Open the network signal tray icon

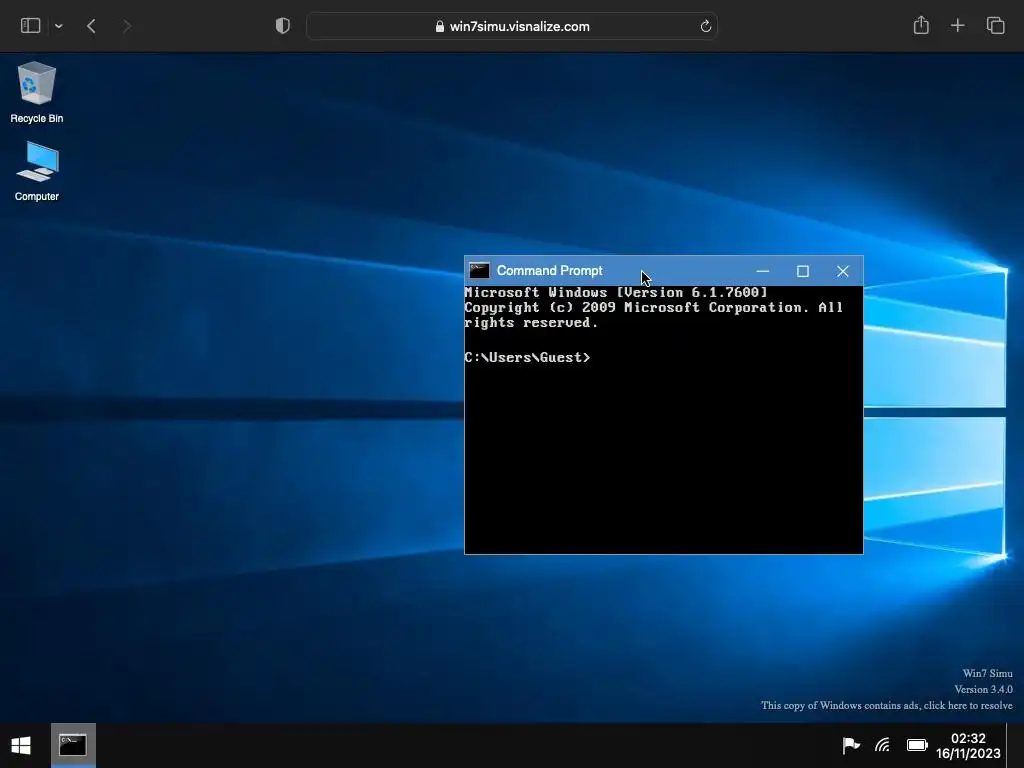tap(882, 745)
